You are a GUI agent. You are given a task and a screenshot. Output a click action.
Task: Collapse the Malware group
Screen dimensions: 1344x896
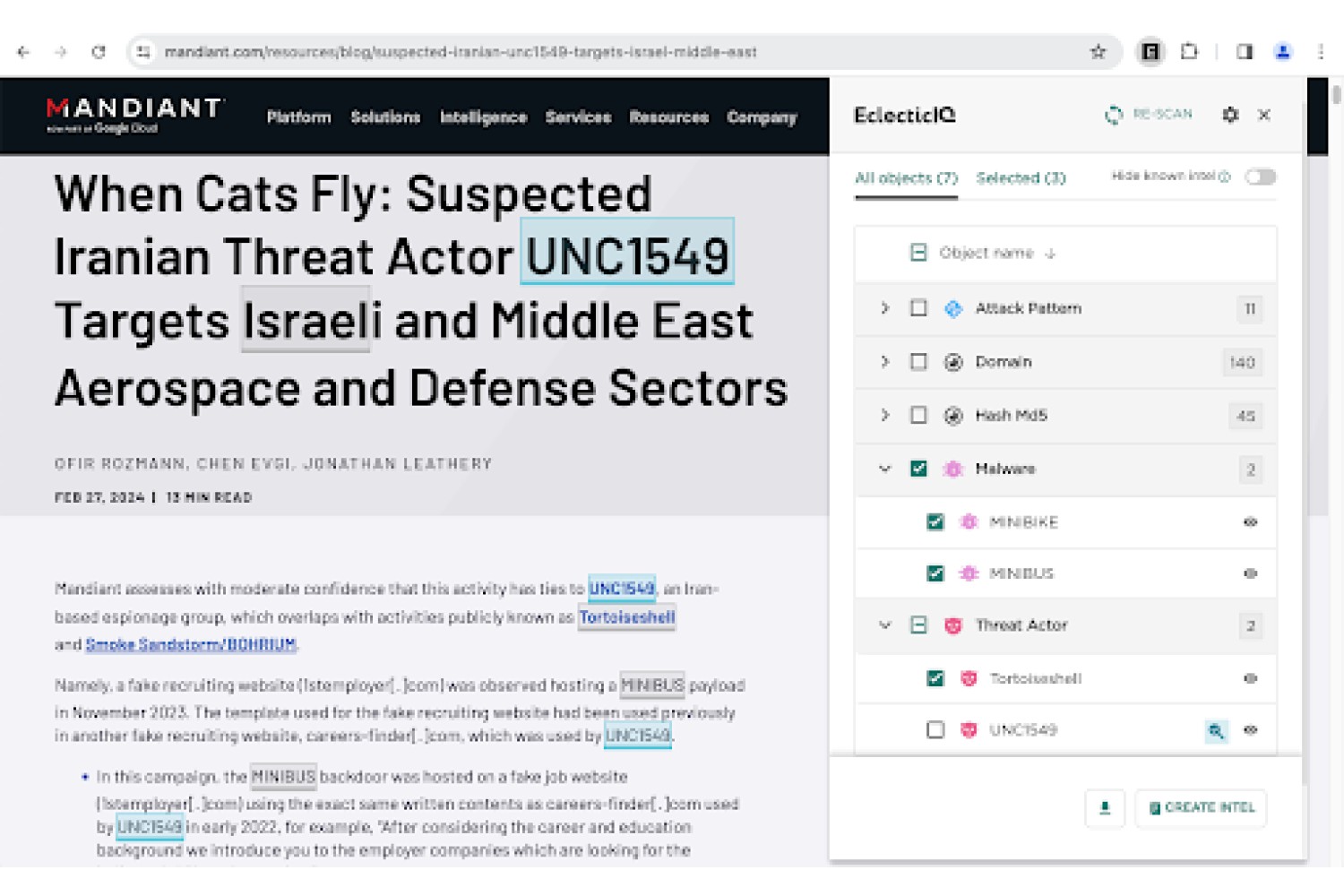click(884, 469)
